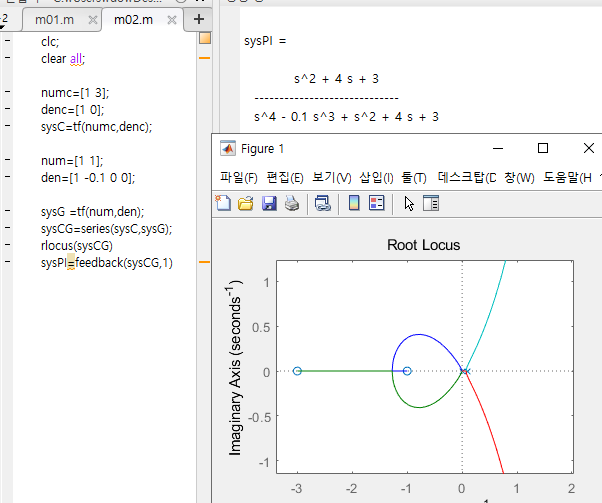Open the 데스크탑 menu in Figure 1
Image resolution: width=602 pixels, height=503 pixels.
pyautogui.click(x=467, y=177)
